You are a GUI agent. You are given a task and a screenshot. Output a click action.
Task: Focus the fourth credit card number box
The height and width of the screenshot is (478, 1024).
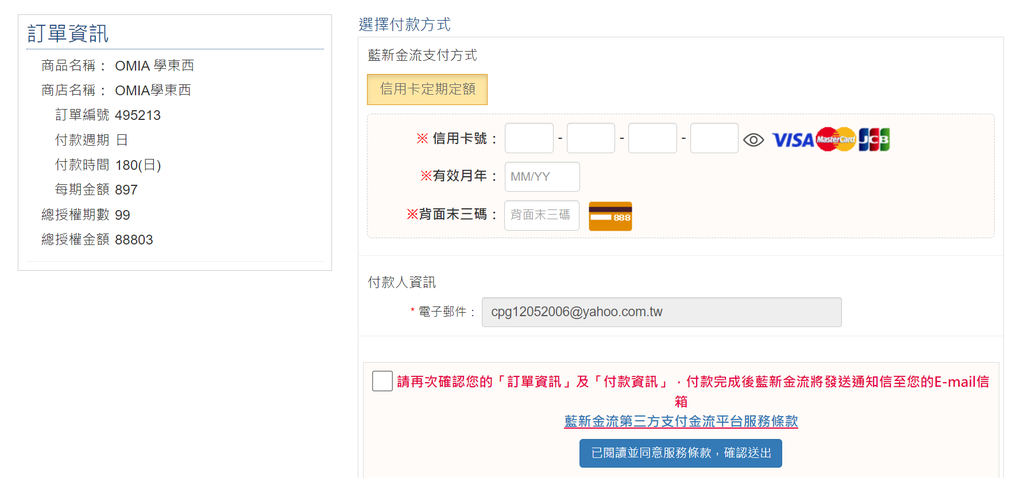click(714, 138)
